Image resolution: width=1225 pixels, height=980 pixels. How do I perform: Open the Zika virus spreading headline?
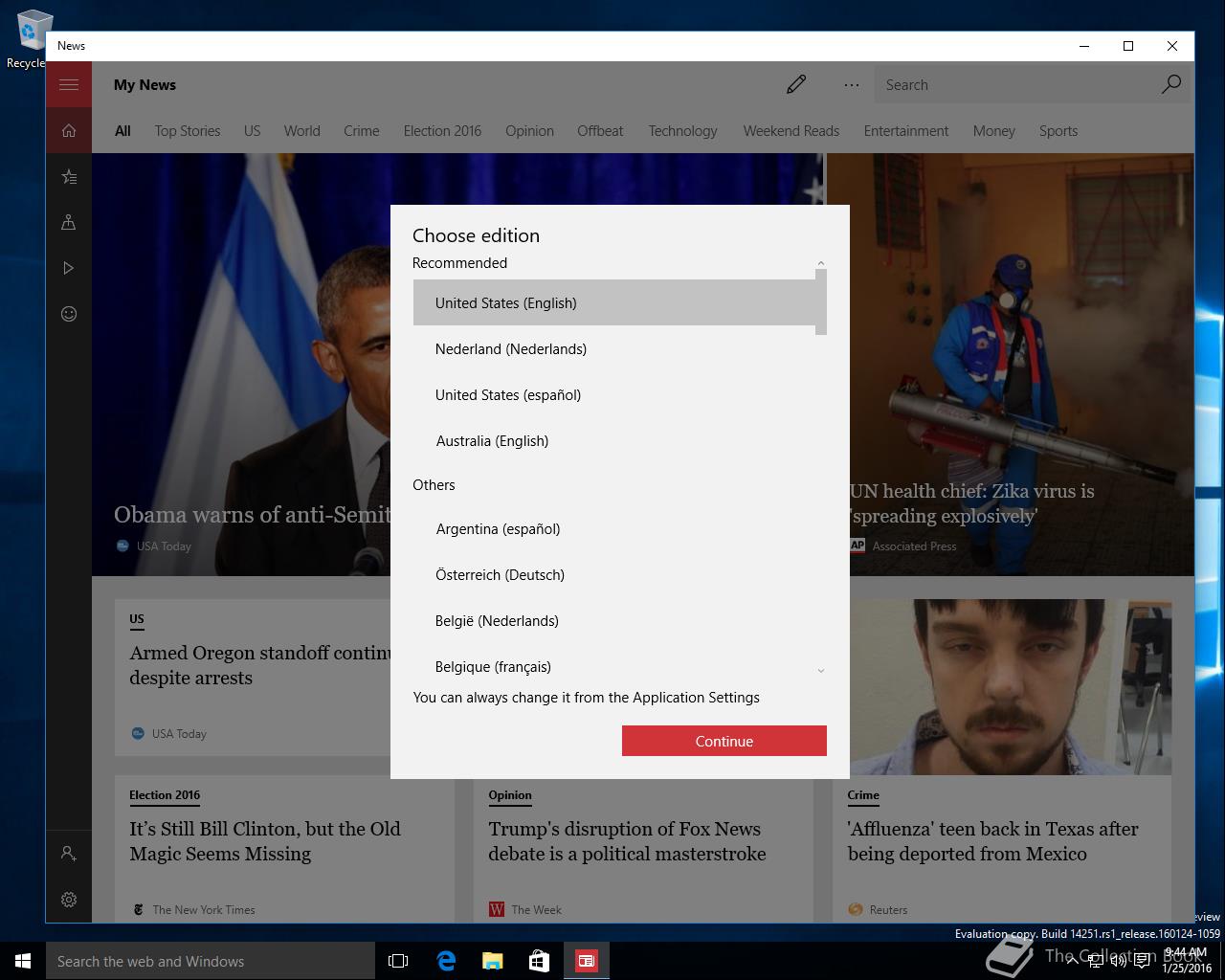972,503
